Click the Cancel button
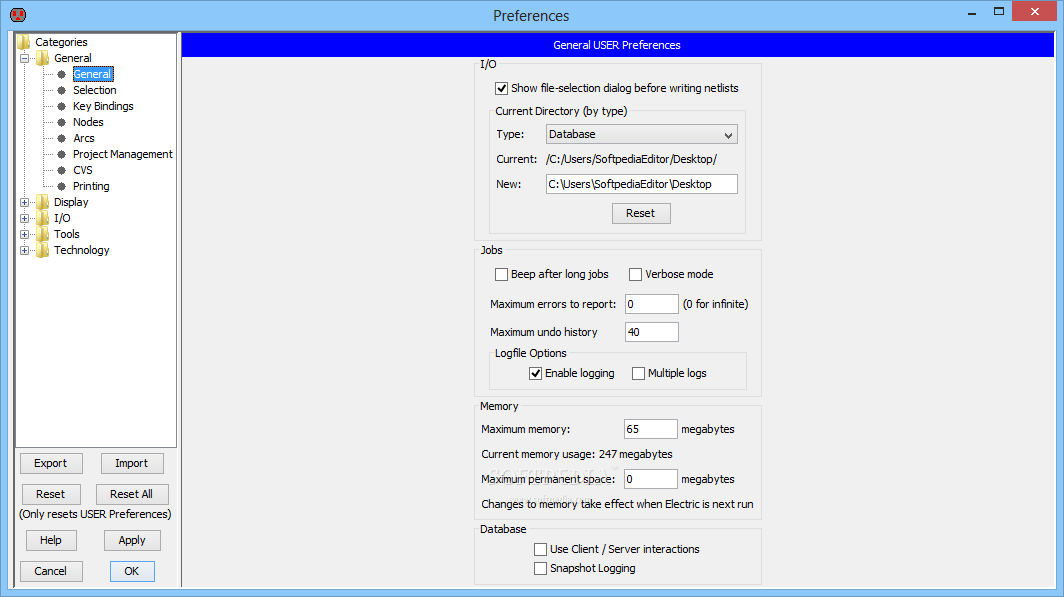 click(x=51, y=571)
